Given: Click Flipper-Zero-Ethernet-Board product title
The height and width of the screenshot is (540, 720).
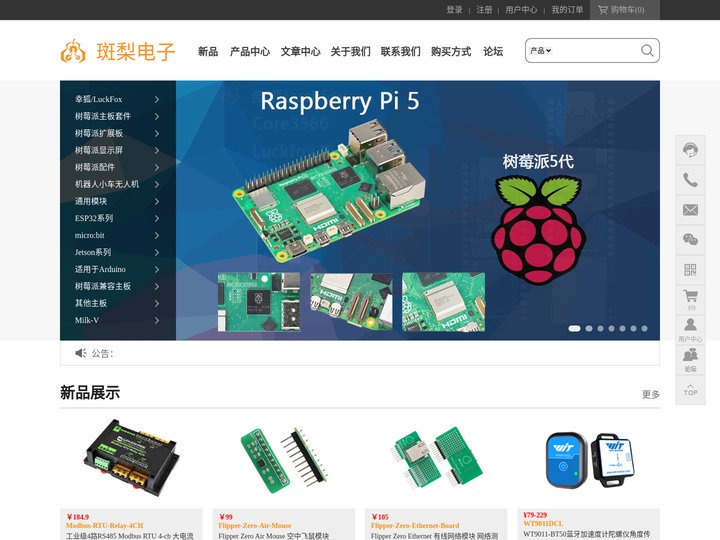Looking at the screenshot, I should 415,525.
